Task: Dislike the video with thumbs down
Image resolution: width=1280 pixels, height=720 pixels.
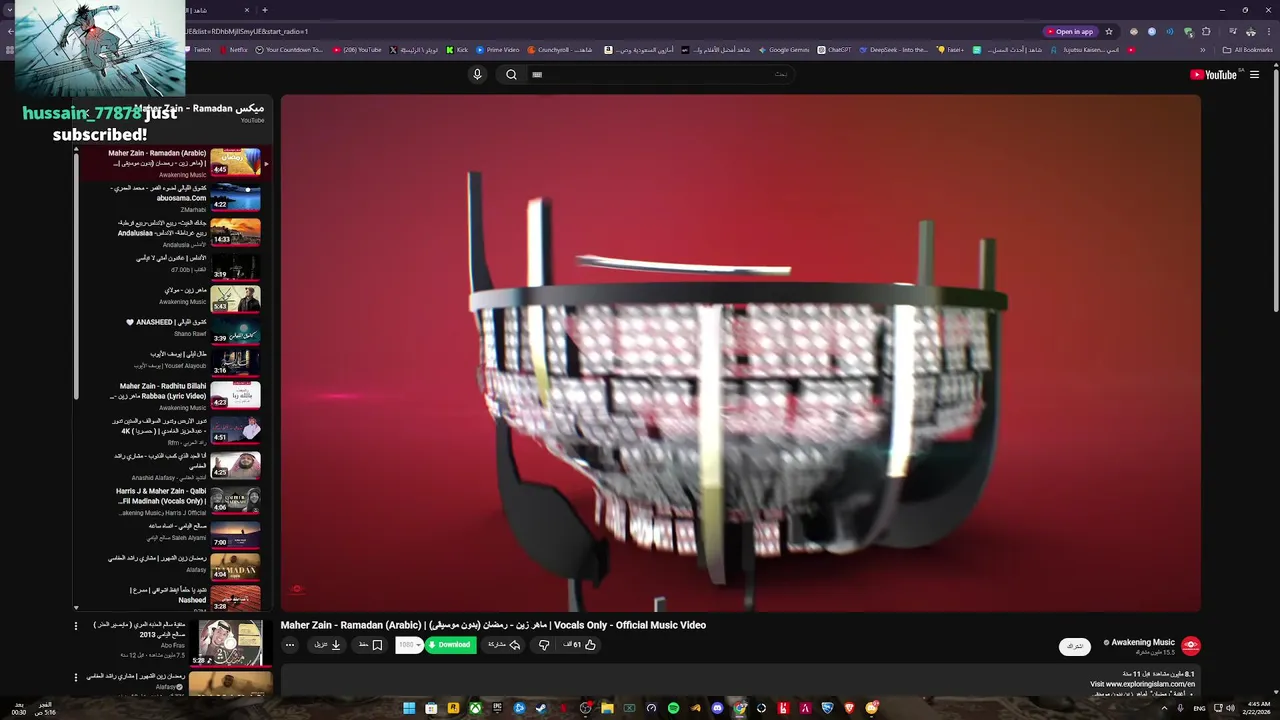Action: point(544,645)
